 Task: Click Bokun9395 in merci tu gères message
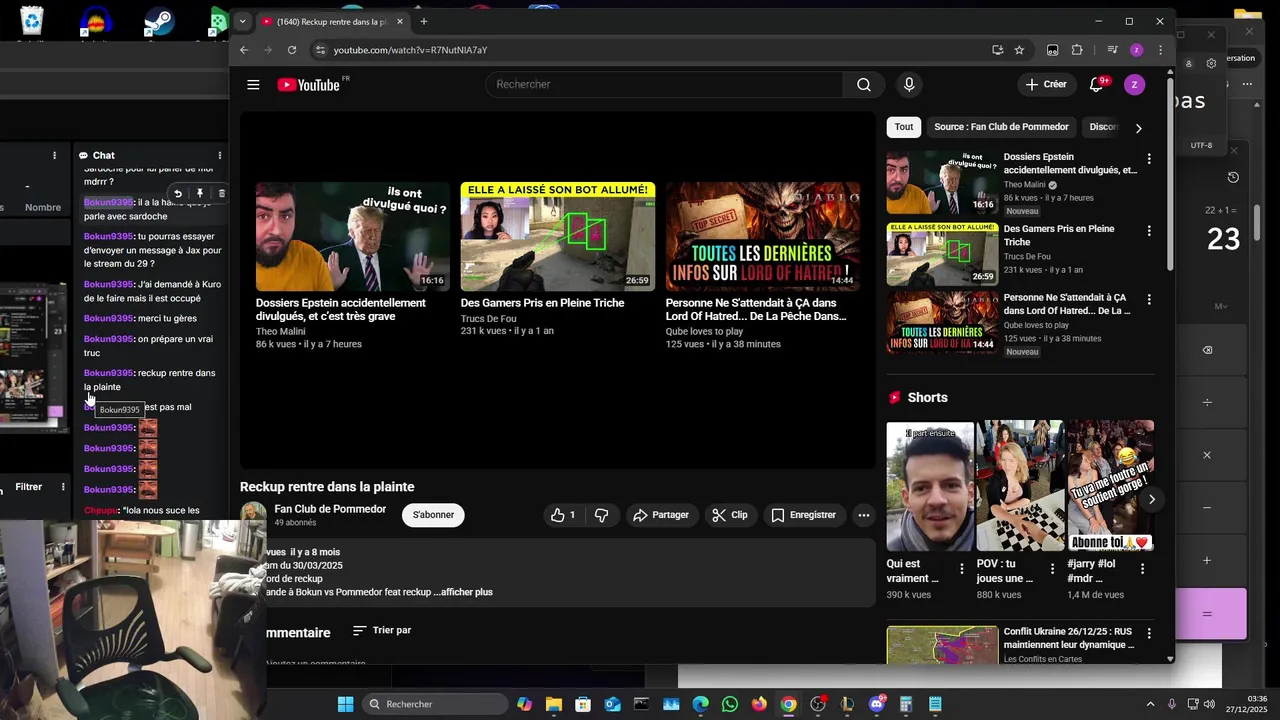(108, 319)
